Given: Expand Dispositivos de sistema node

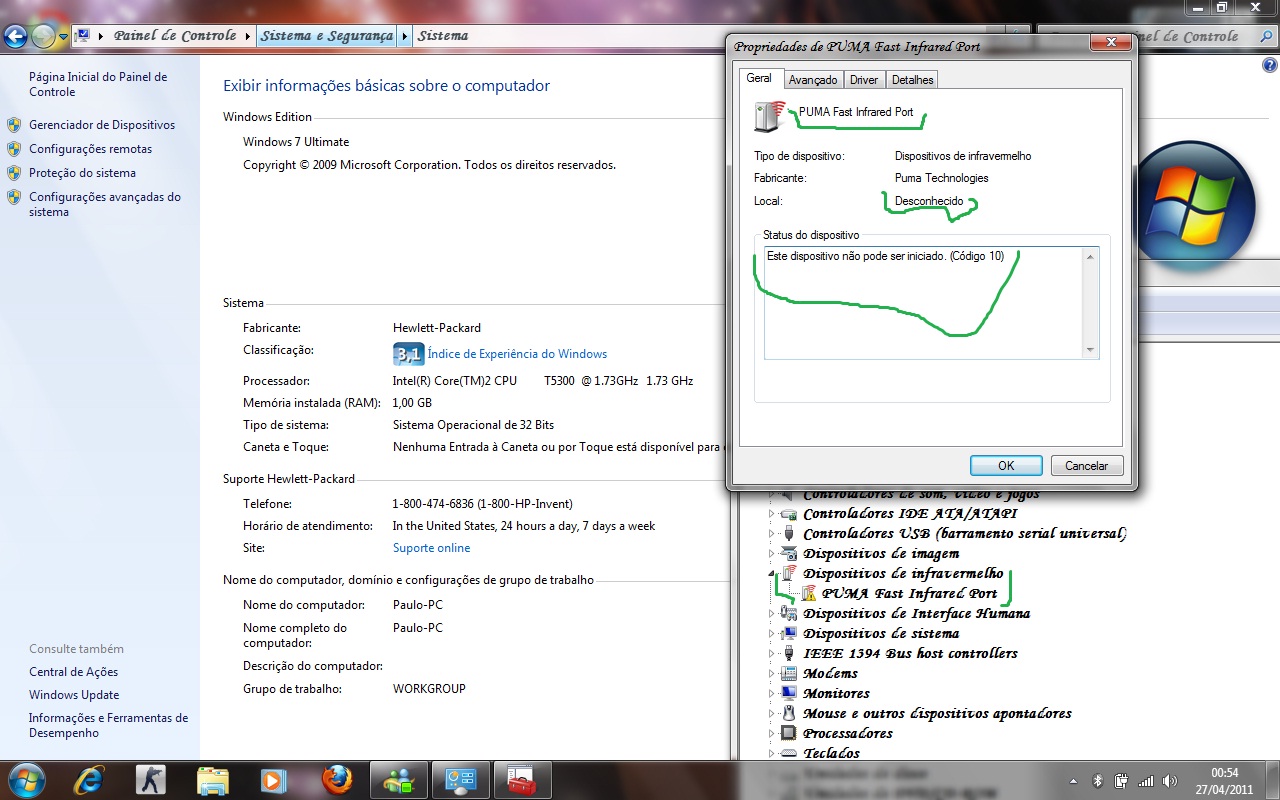Looking at the screenshot, I should tap(771, 634).
